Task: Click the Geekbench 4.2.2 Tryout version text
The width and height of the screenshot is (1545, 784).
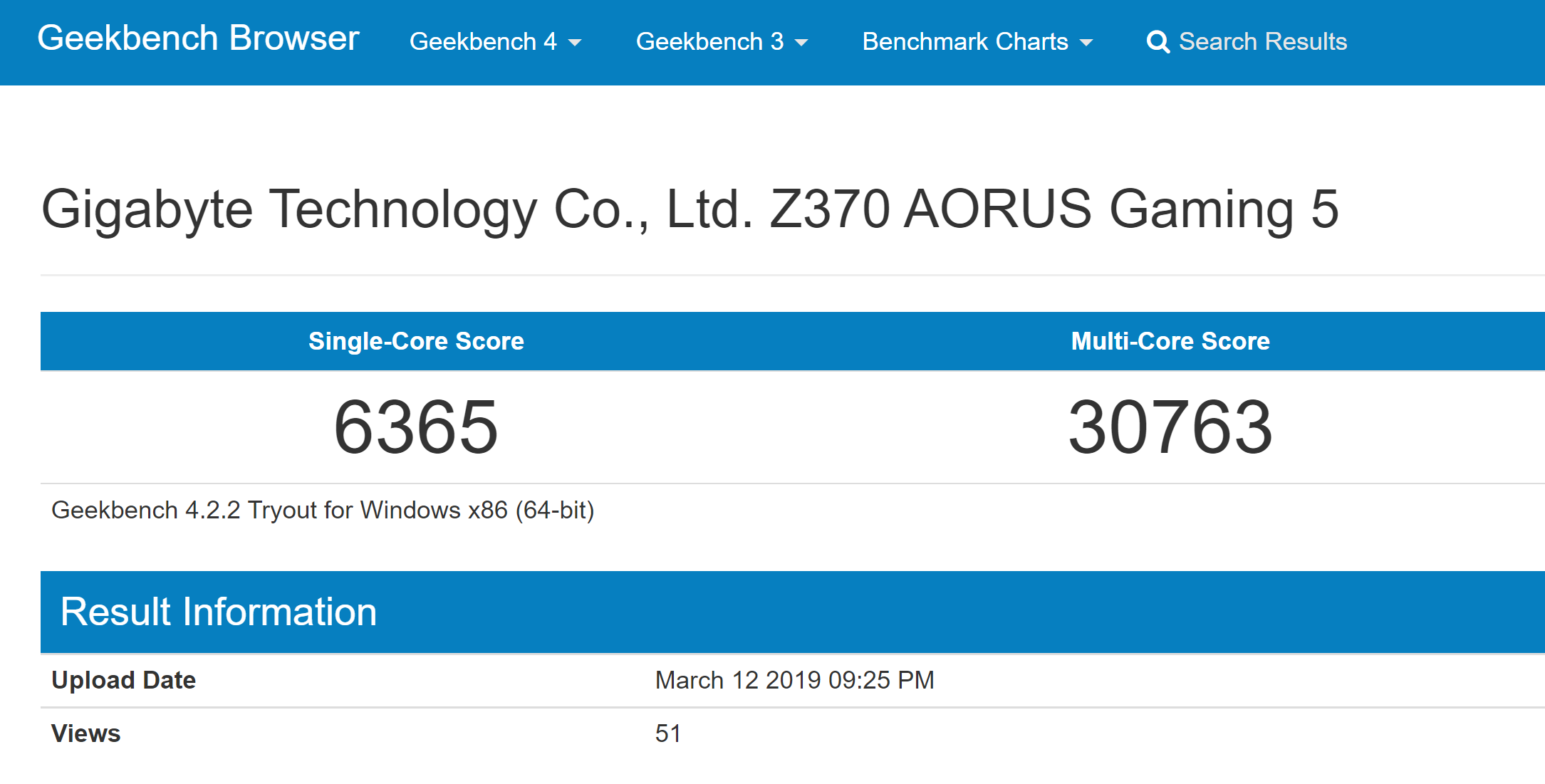Action: click(323, 511)
